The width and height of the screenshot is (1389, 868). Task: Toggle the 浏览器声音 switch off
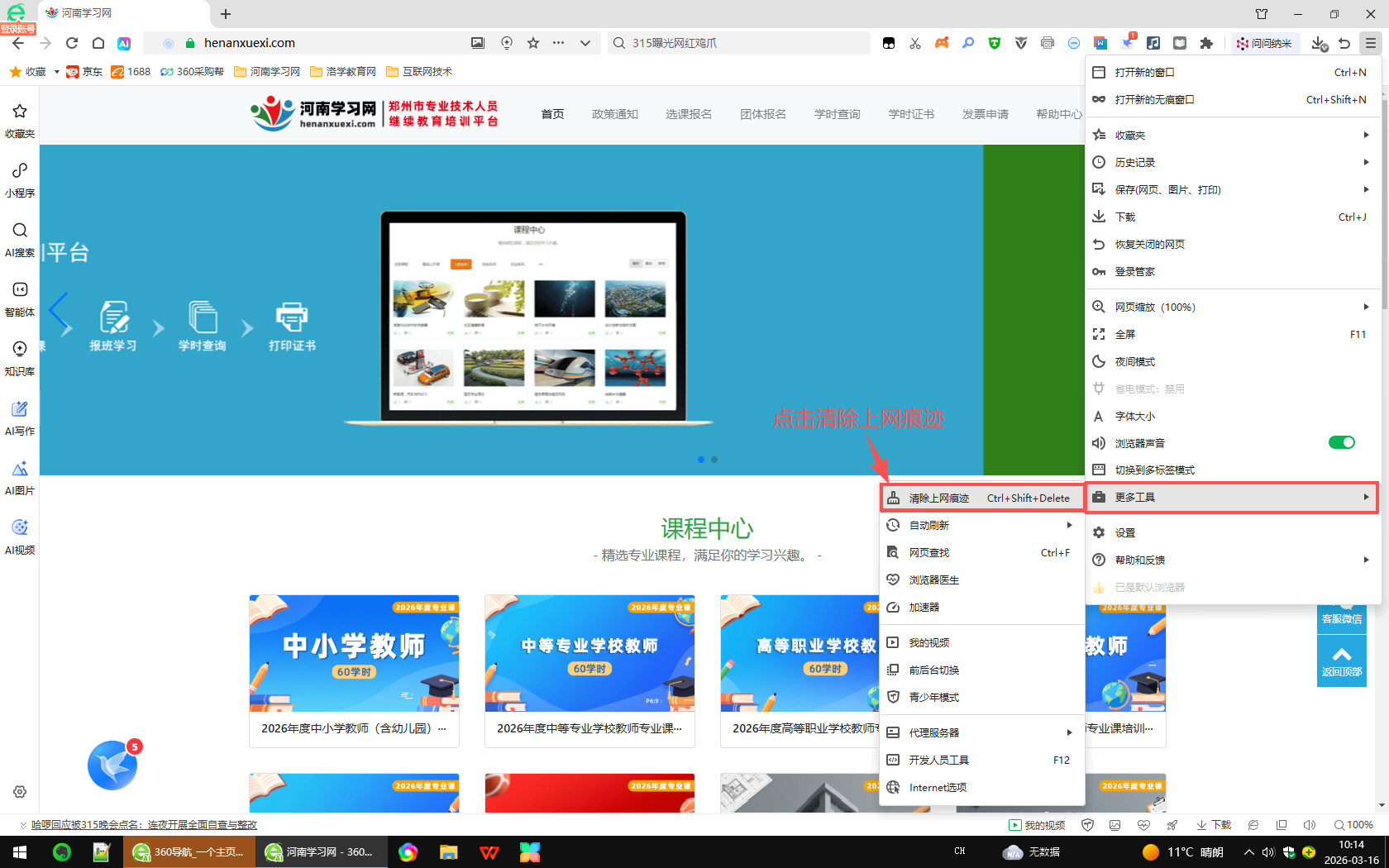tap(1341, 443)
